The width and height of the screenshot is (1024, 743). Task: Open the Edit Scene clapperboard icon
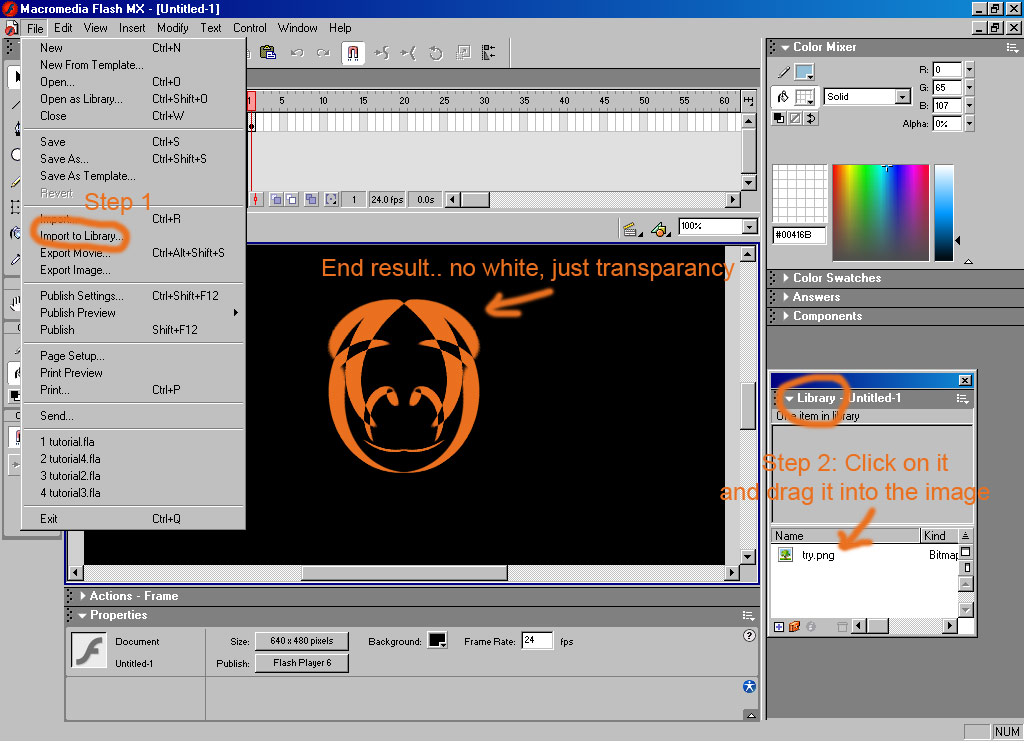click(631, 229)
